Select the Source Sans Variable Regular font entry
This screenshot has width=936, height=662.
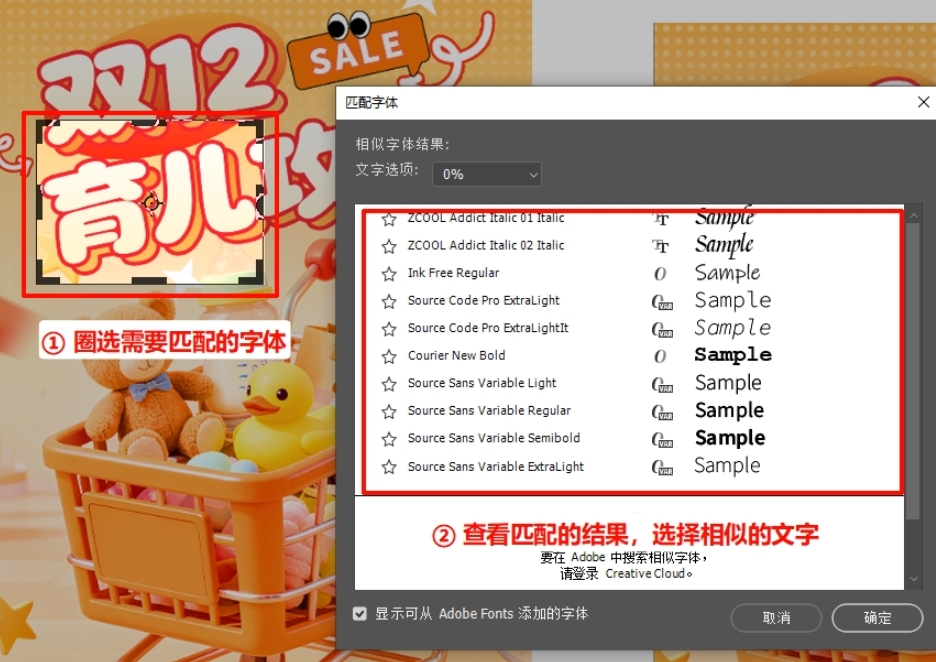pos(489,411)
